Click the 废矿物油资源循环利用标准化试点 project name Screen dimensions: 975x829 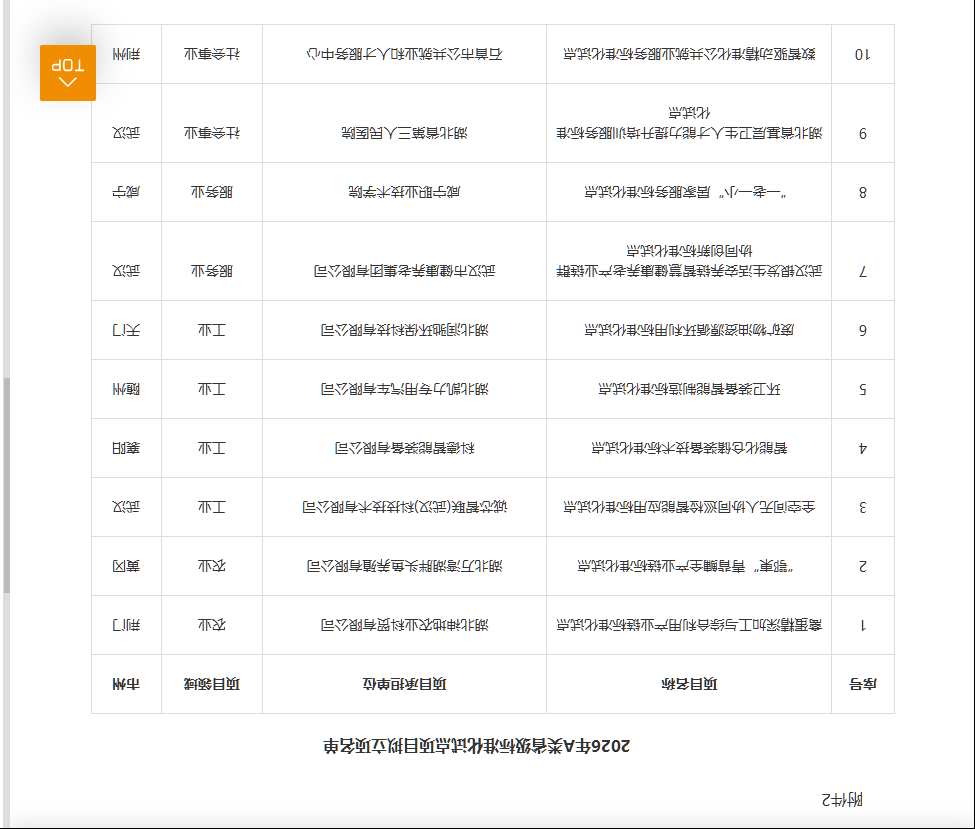[x=689, y=330]
